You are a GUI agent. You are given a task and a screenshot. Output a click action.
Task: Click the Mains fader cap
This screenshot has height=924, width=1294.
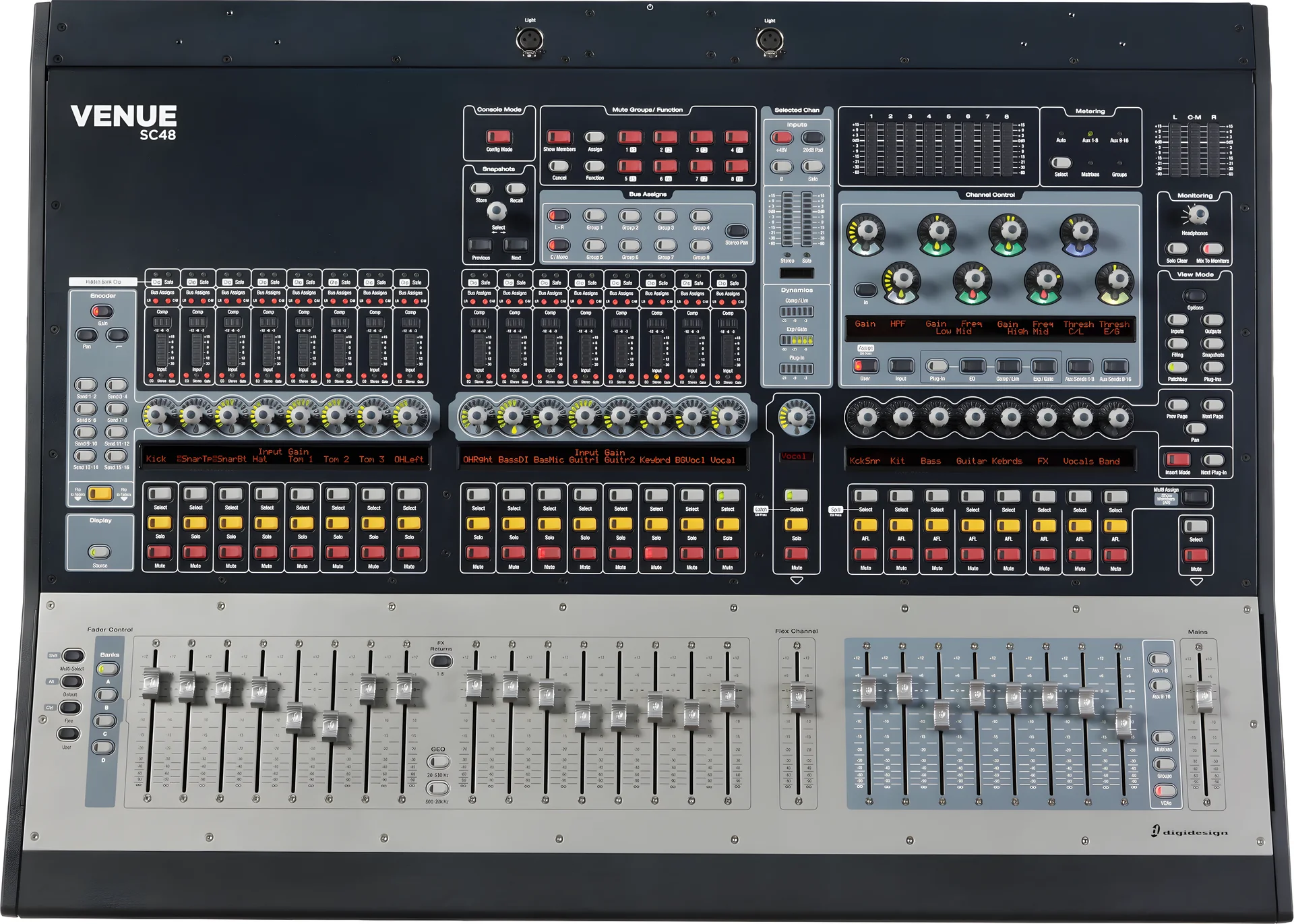point(1203,698)
